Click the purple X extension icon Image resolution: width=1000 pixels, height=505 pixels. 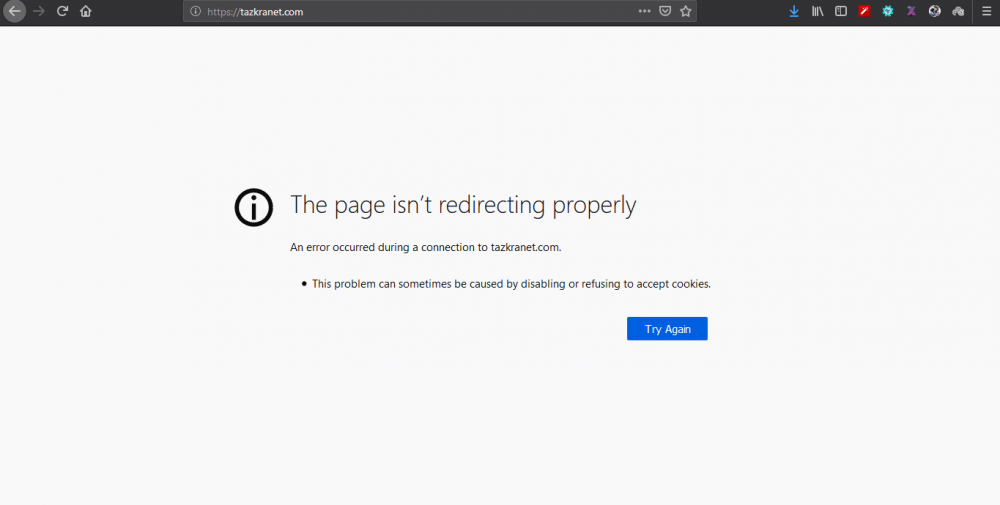coord(911,12)
